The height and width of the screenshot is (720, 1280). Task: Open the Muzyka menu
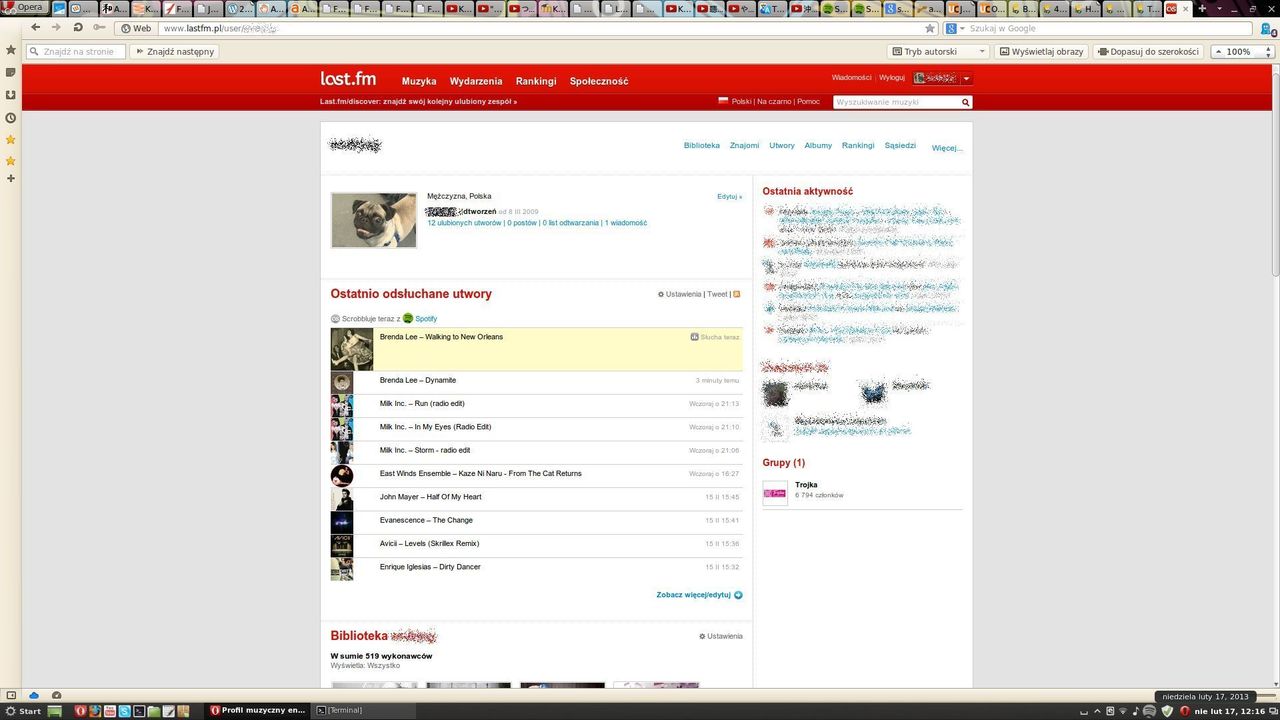click(419, 81)
